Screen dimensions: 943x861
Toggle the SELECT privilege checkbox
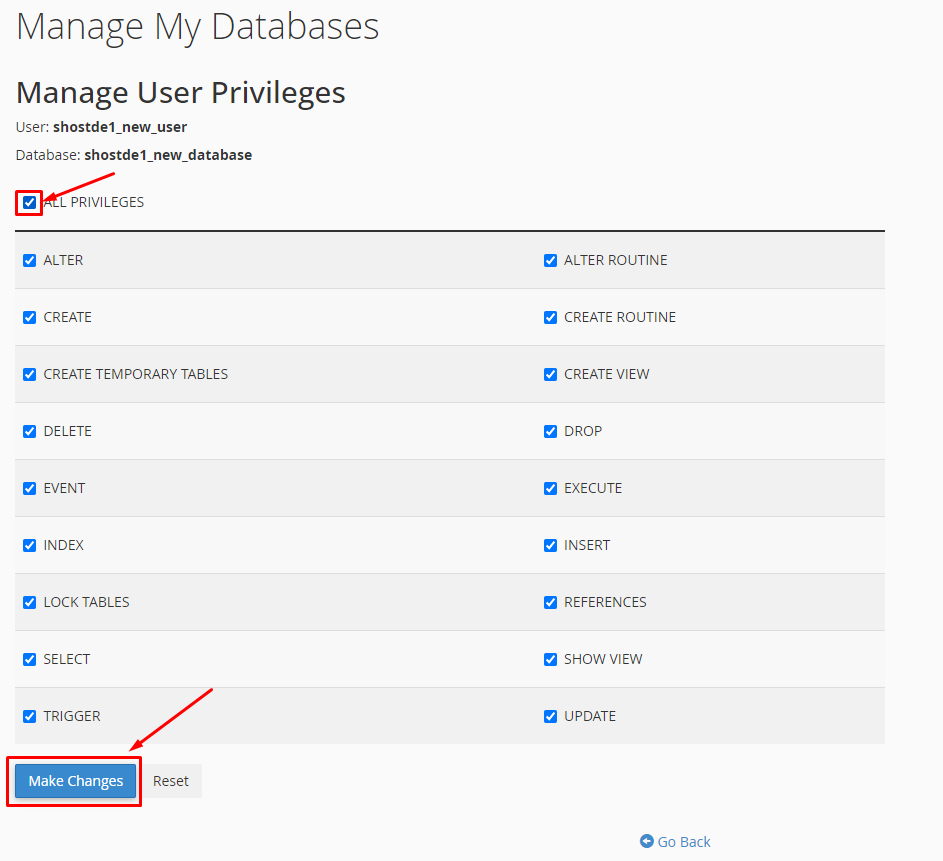[x=29, y=659]
